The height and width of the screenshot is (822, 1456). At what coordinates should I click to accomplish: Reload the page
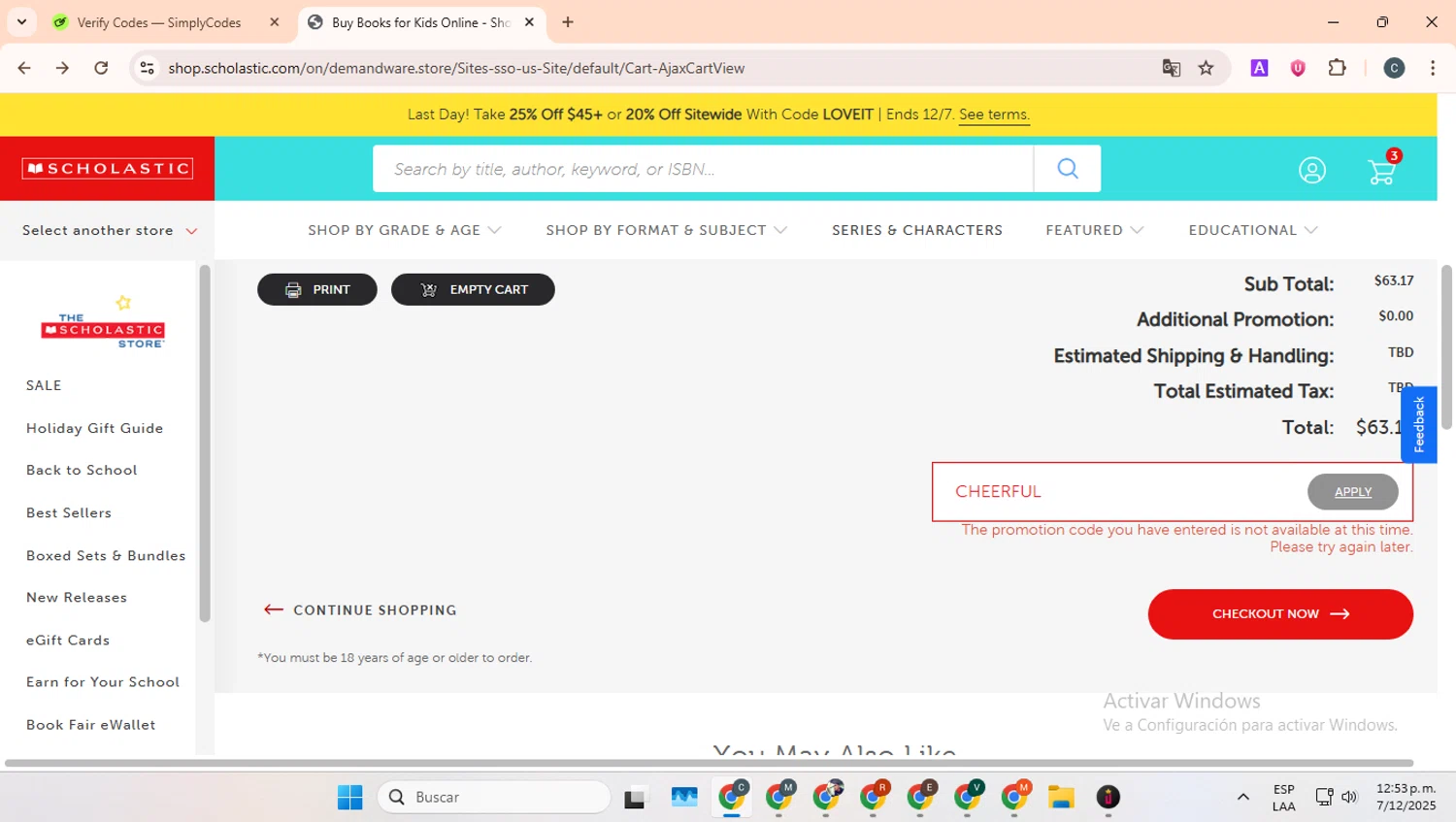coord(101,68)
